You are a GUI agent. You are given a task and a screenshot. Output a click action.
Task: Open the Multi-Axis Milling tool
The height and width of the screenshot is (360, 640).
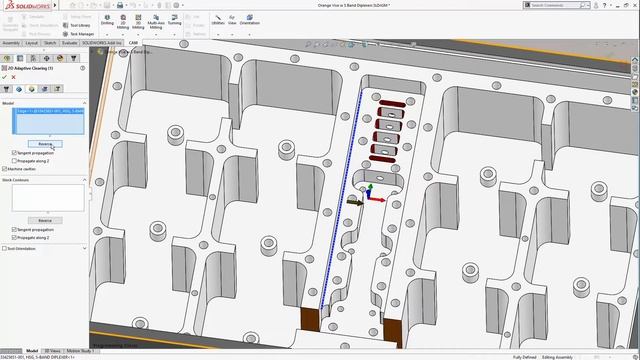[156, 22]
